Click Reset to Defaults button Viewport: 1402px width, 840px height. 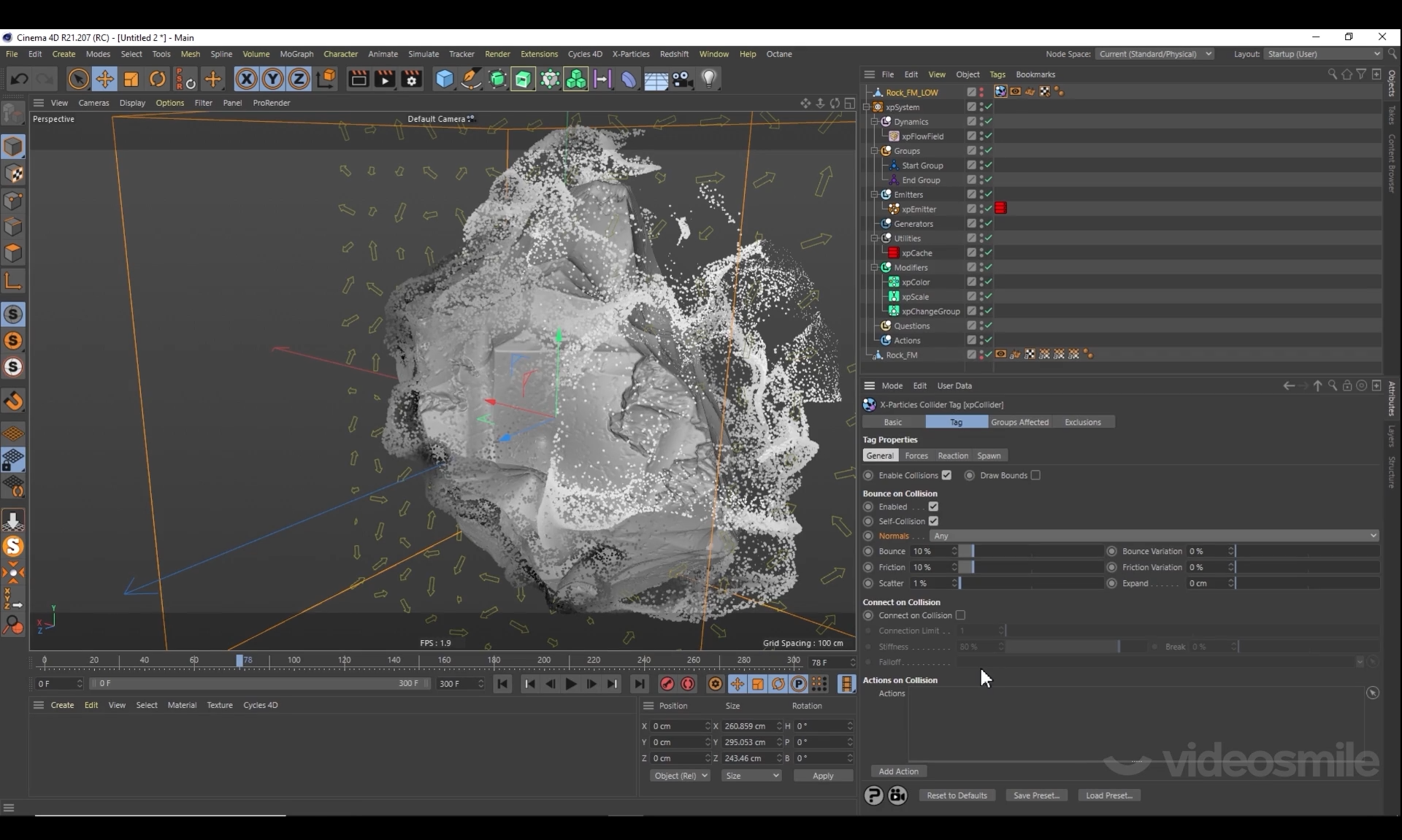click(x=957, y=795)
